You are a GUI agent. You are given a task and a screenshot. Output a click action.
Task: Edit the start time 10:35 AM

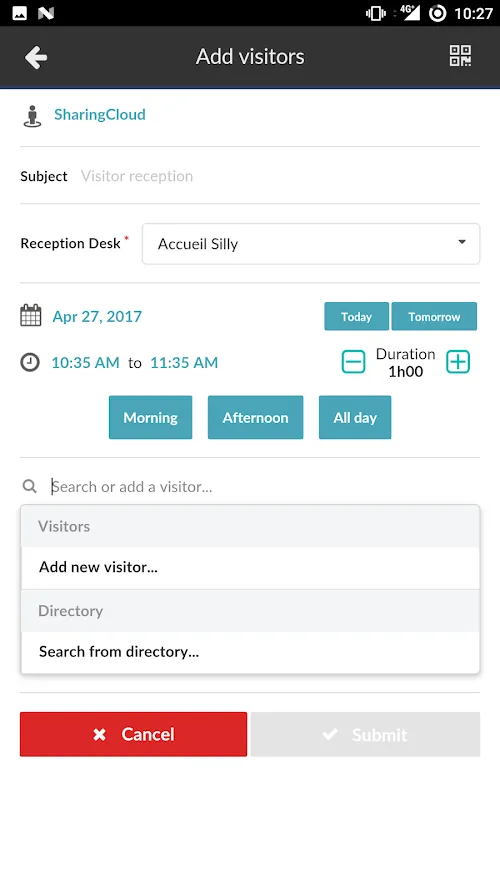(x=86, y=363)
